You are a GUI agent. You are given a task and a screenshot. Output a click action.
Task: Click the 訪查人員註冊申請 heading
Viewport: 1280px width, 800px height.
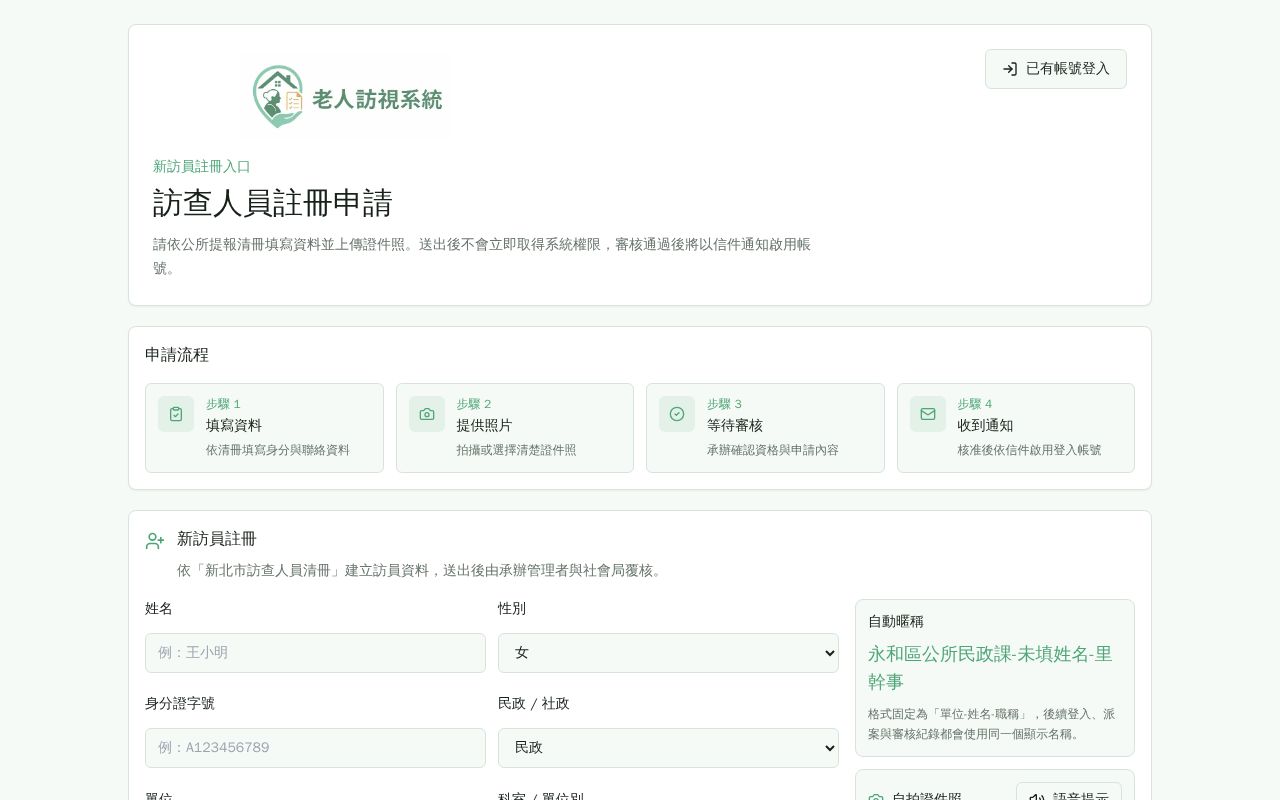pyautogui.click(x=273, y=203)
